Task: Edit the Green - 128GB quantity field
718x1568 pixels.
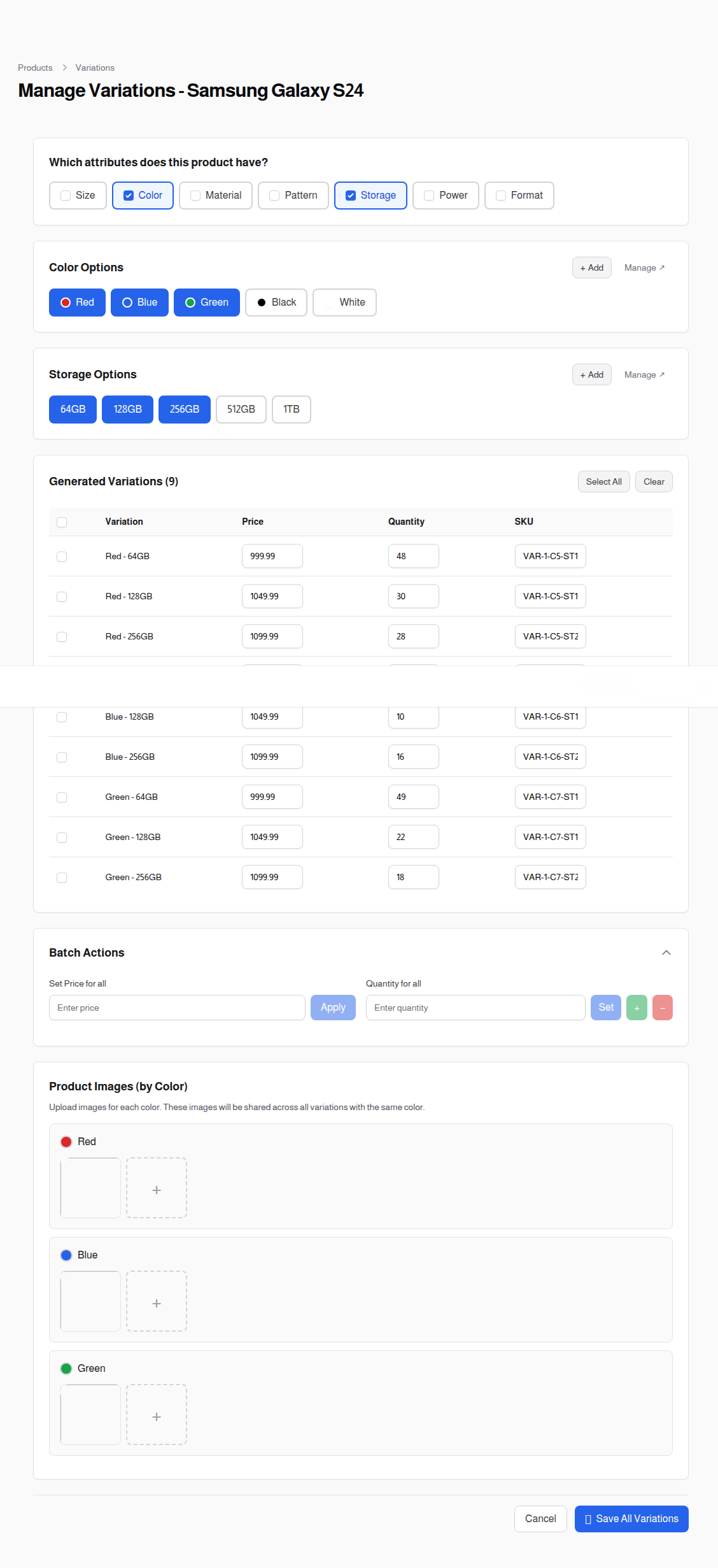Action: pos(414,837)
